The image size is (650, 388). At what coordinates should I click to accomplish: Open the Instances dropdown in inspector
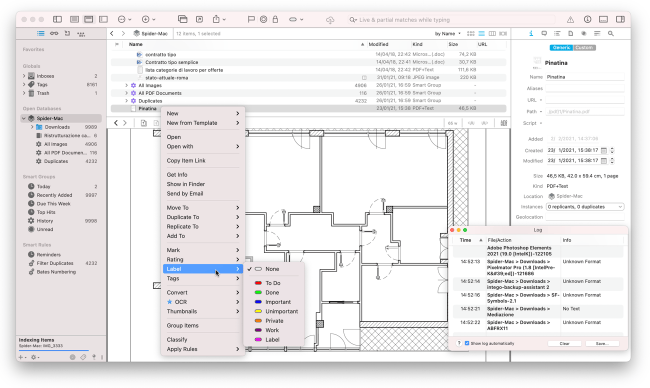[585, 206]
